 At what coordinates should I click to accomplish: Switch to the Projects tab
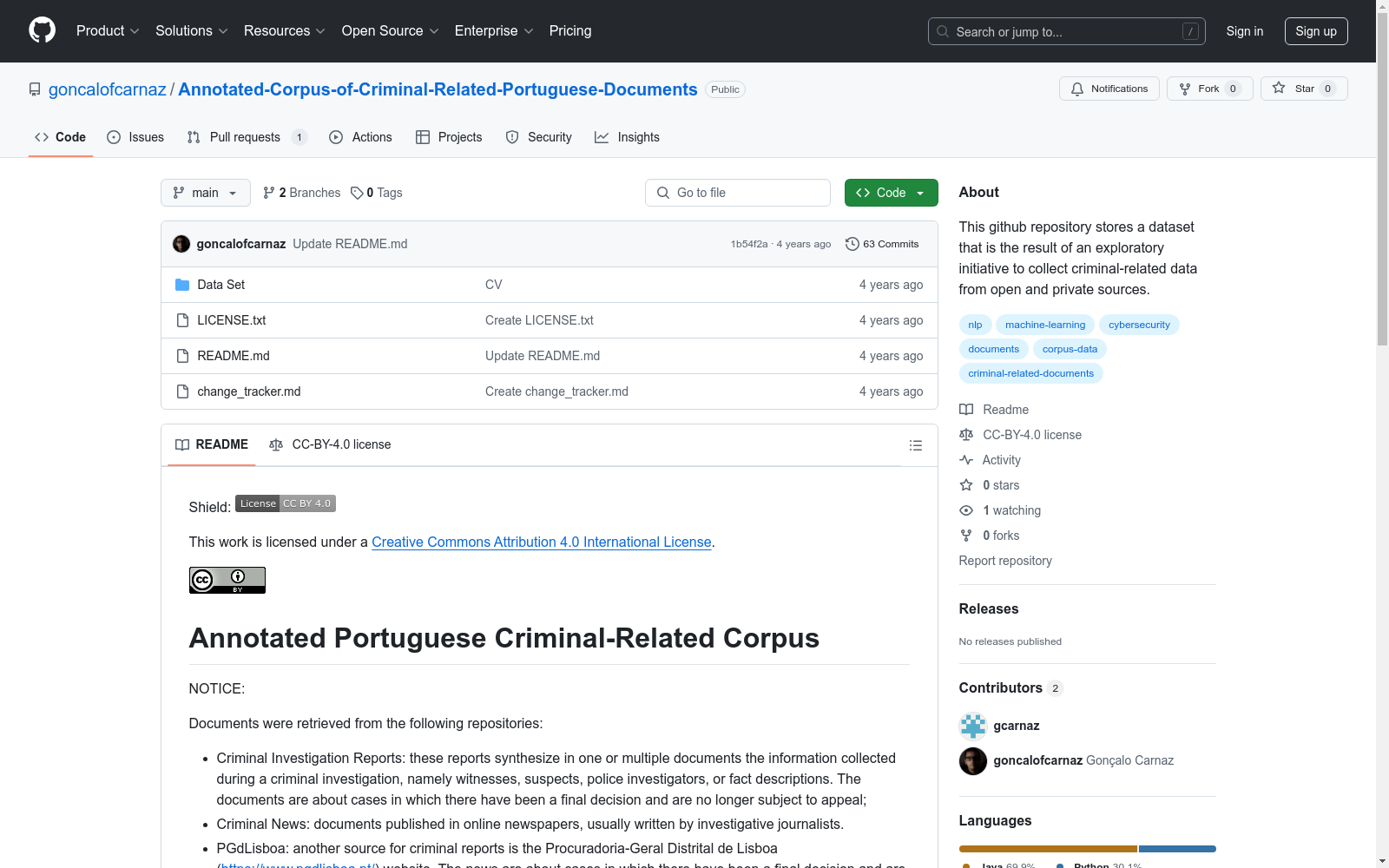449,137
